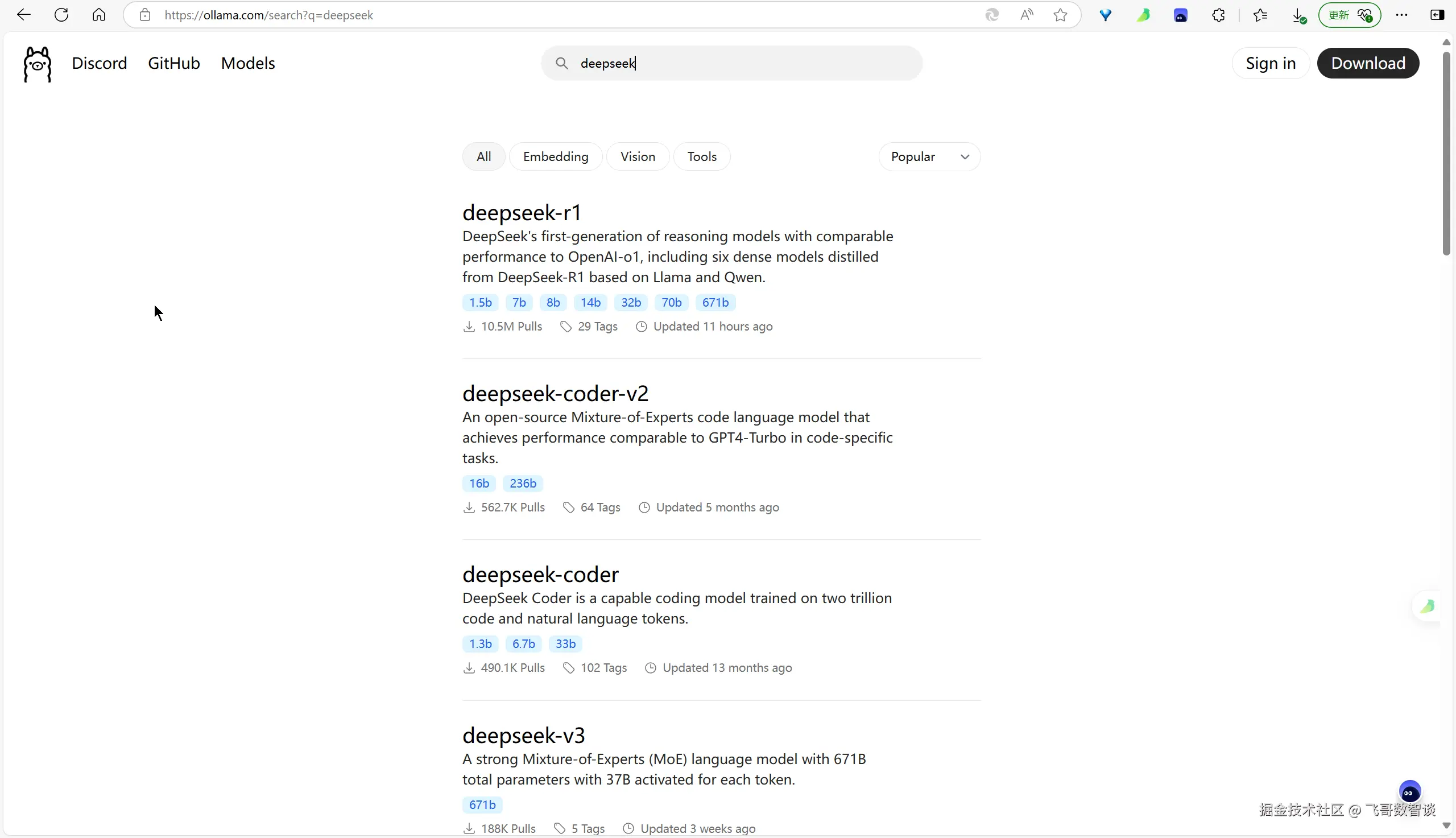Select the Embedding filter tab
Viewport: 1456px width, 838px height.
pos(556,156)
